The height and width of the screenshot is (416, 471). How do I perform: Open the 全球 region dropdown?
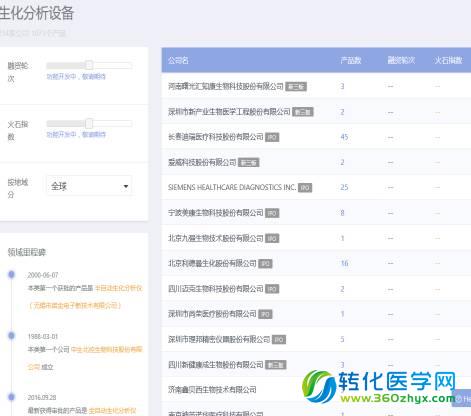89,186
